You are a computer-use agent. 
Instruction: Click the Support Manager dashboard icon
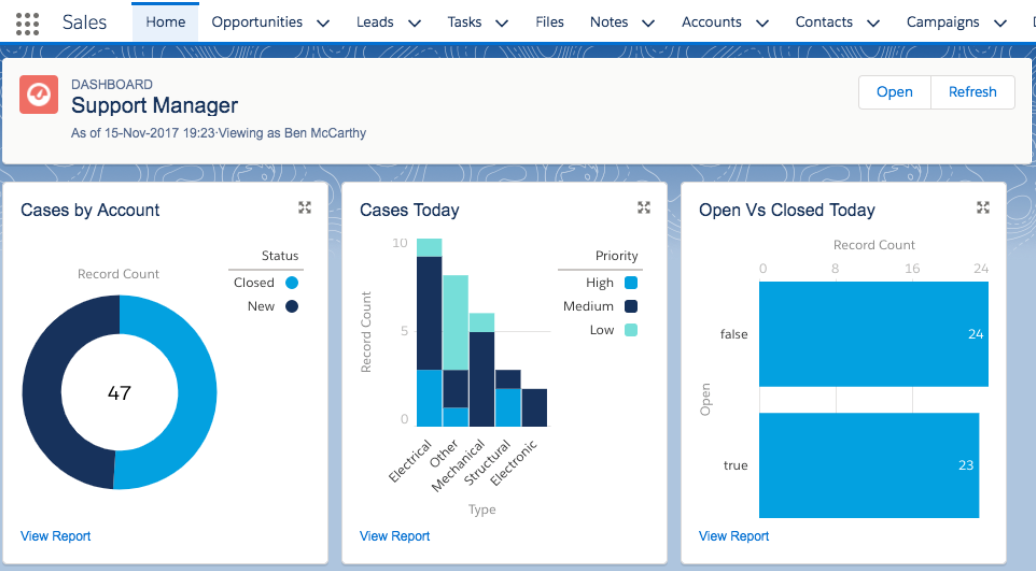tap(38, 95)
